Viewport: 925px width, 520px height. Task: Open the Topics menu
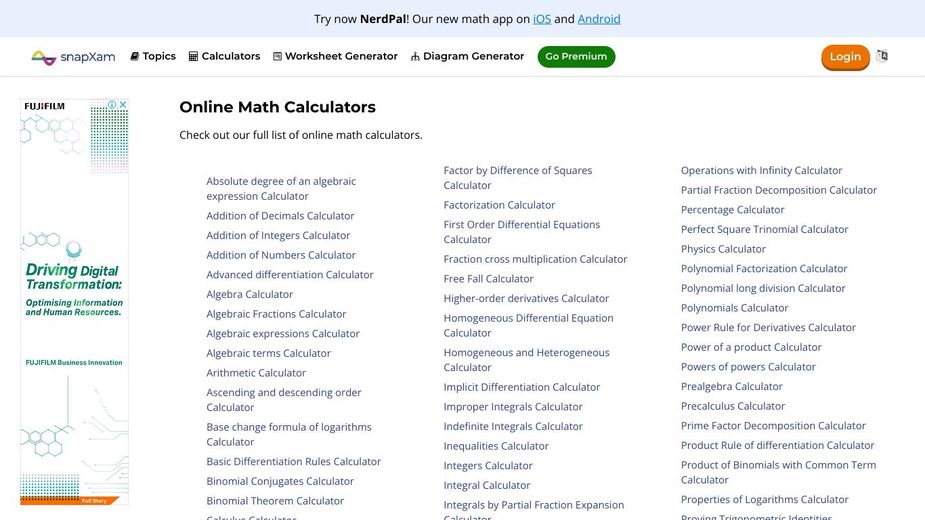tap(153, 57)
